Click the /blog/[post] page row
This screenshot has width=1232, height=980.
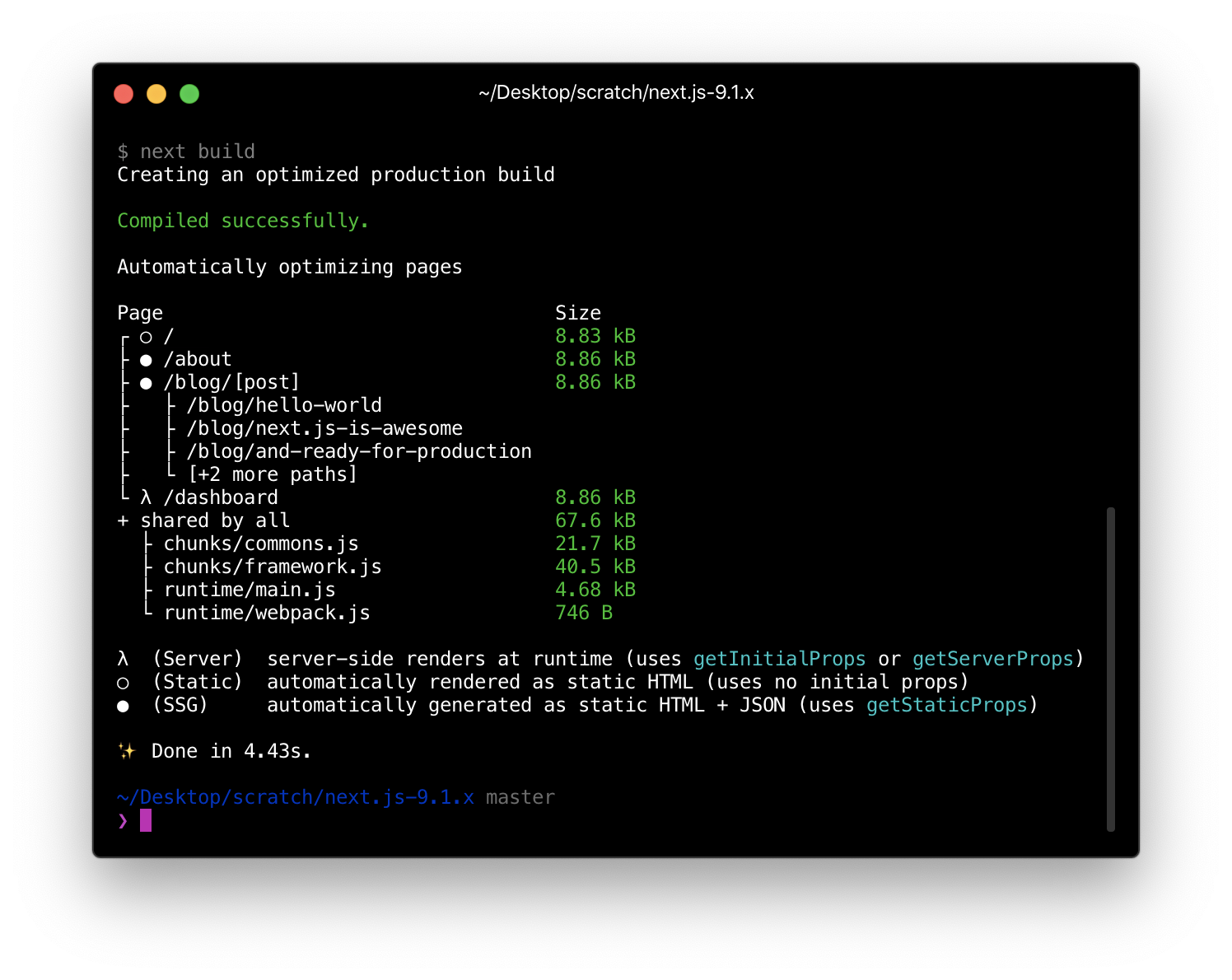(231, 382)
